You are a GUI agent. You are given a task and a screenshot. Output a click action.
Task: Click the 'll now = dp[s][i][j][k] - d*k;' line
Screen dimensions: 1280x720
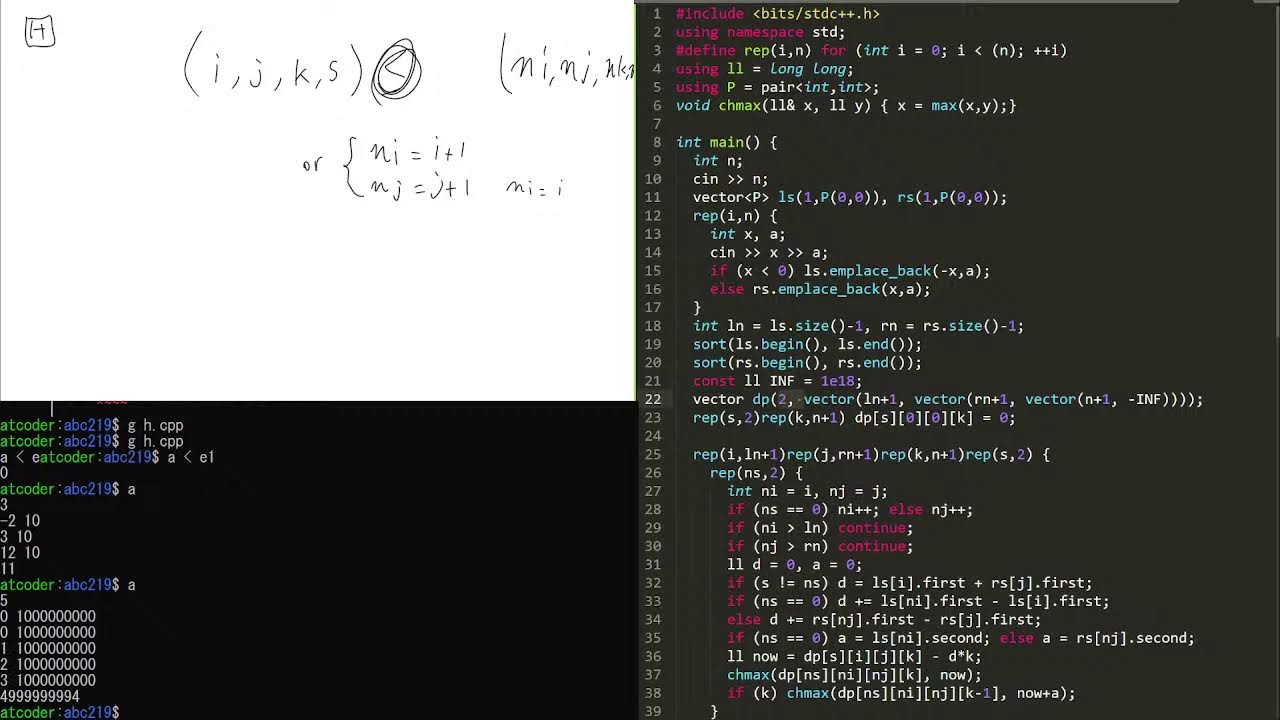854,656
